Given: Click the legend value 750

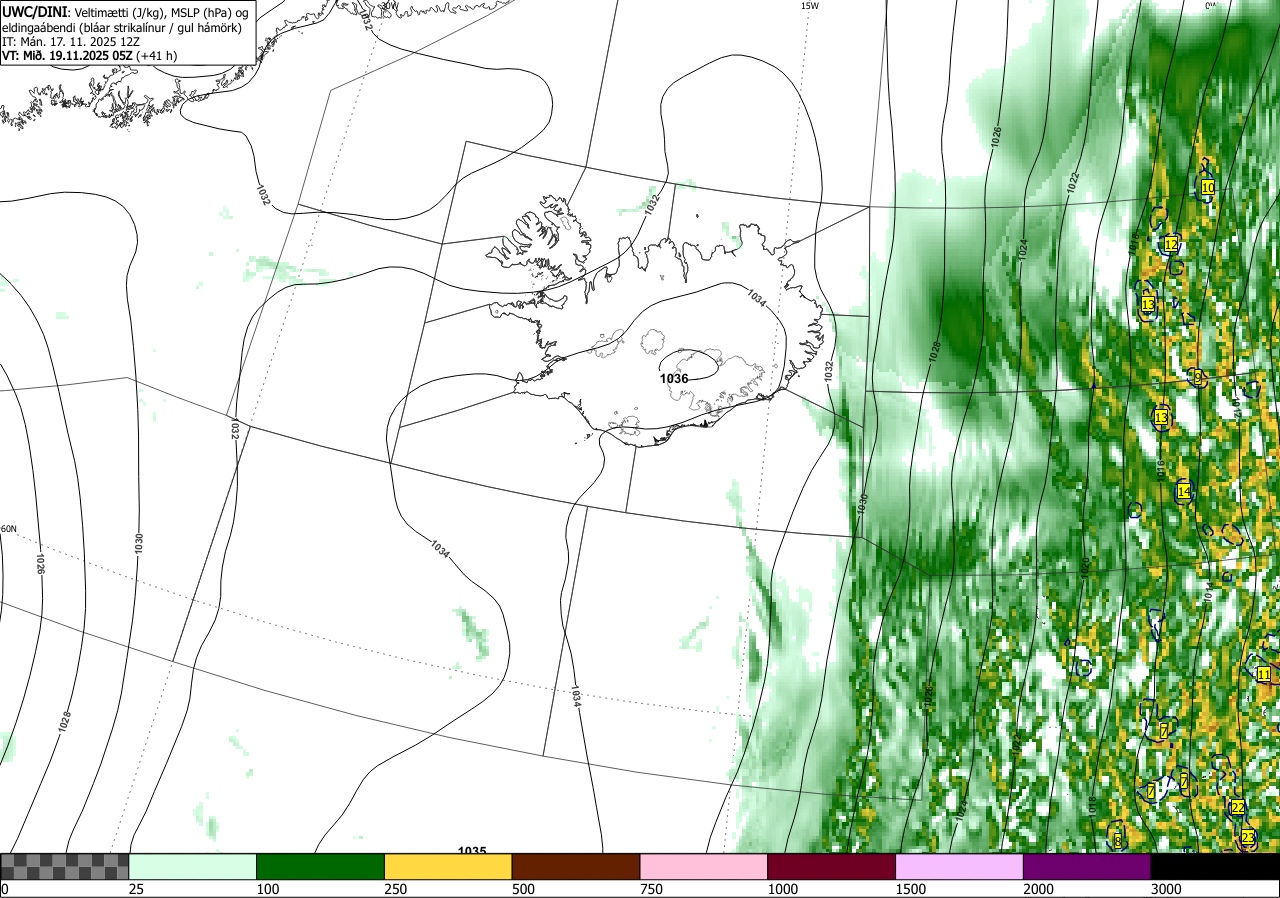Looking at the screenshot, I should coord(652,889).
